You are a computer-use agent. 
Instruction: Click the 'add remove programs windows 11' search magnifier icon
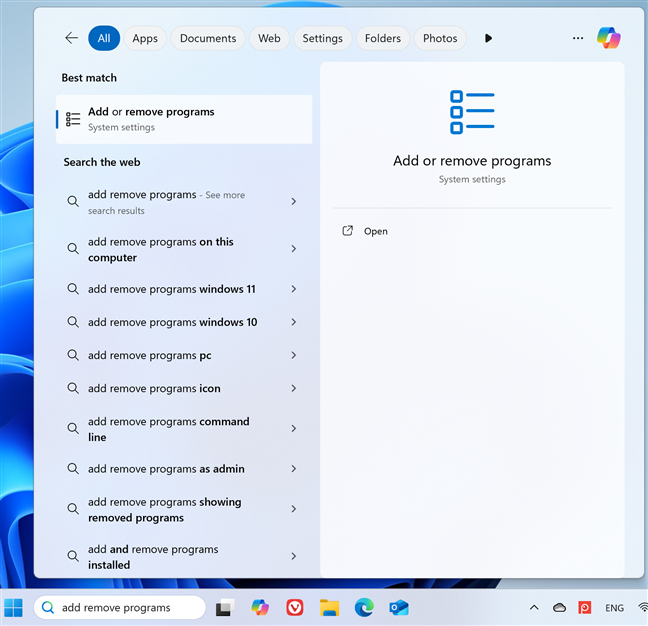pos(73,288)
